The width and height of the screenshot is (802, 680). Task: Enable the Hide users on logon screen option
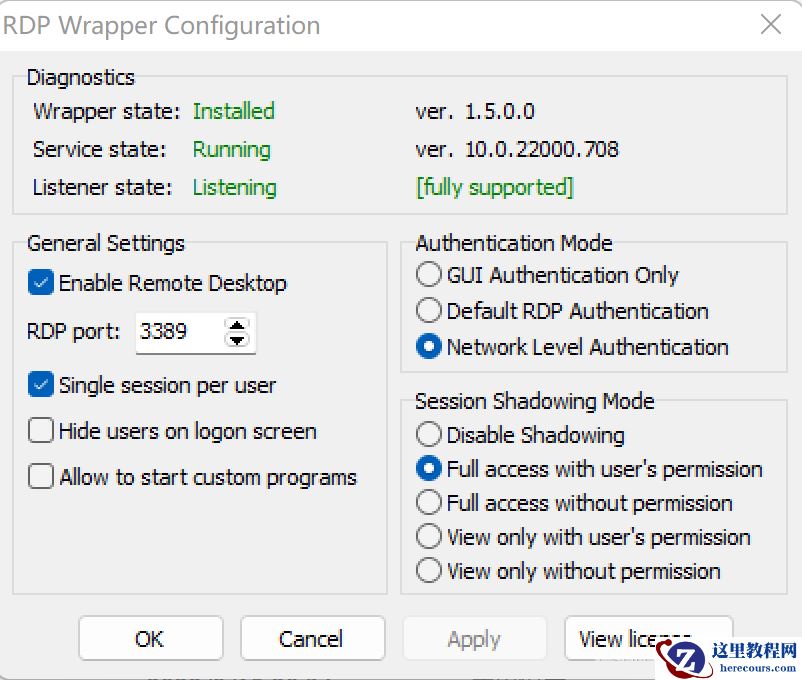coord(41,430)
